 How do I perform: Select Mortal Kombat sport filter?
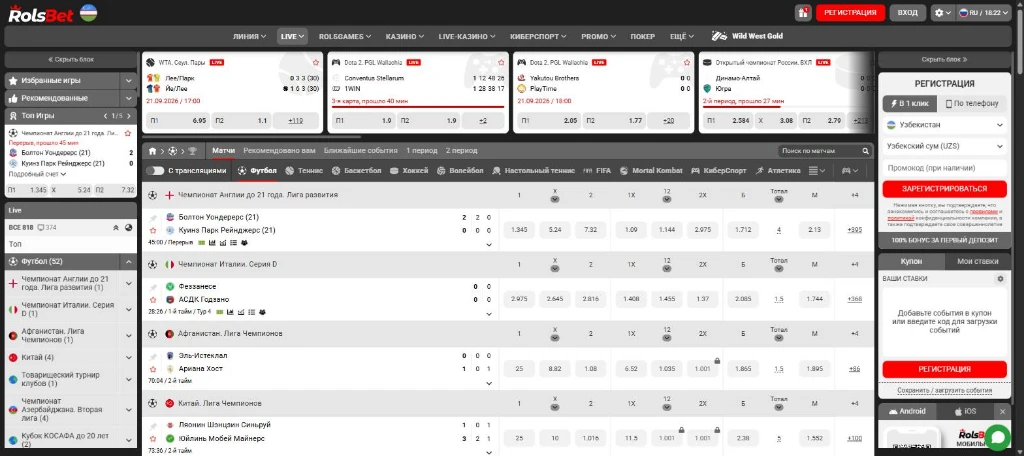click(650, 171)
